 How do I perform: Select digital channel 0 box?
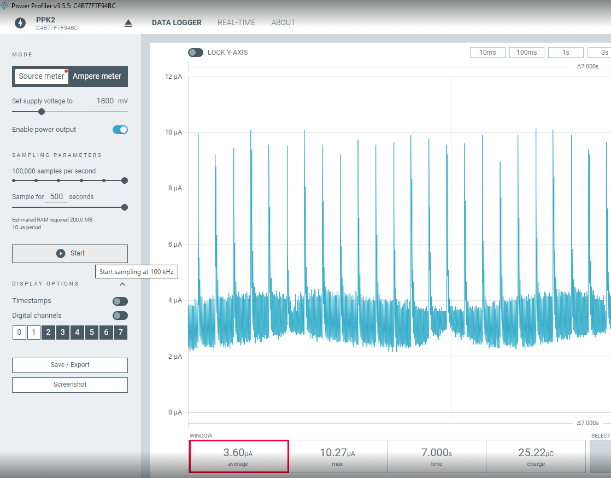(x=18, y=332)
